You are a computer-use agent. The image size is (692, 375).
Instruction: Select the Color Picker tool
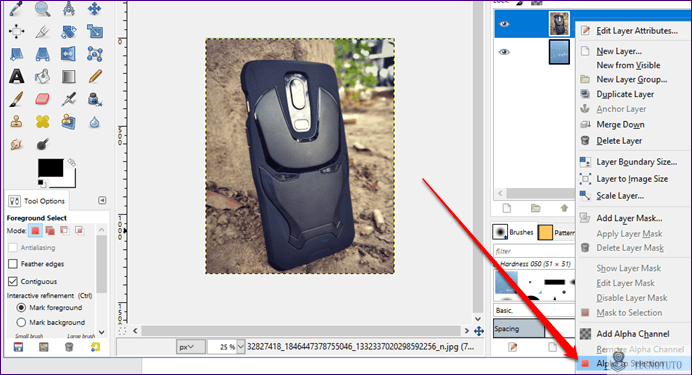click(x=16, y=9)
